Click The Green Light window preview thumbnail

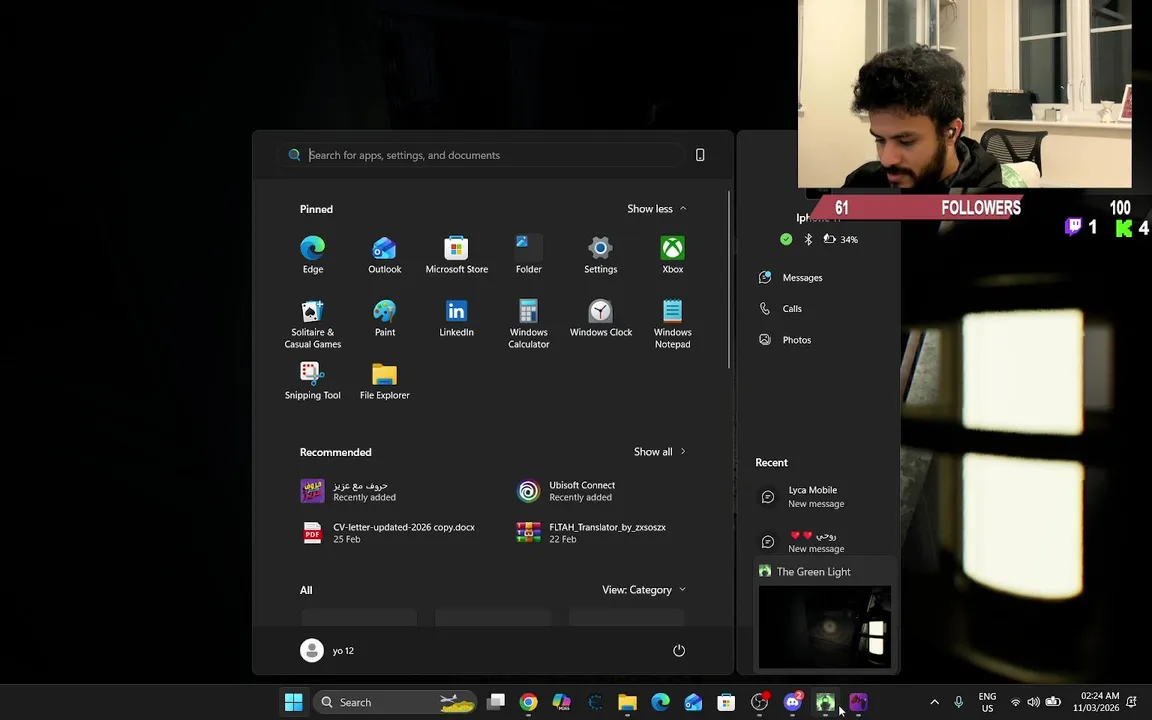click(824, 627)
